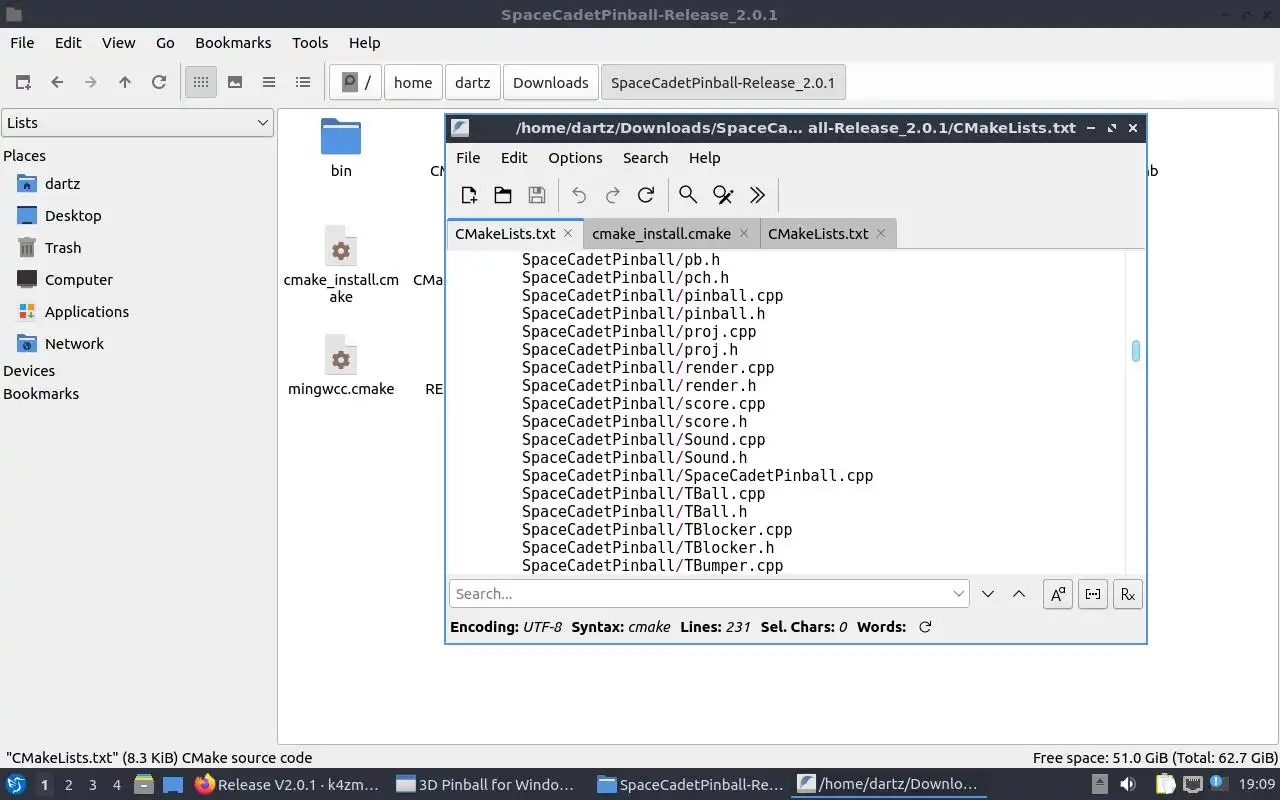Open the start menu icon in taskbar
This screenshot has width=1280, height=800.
click(x=15, y=785)
